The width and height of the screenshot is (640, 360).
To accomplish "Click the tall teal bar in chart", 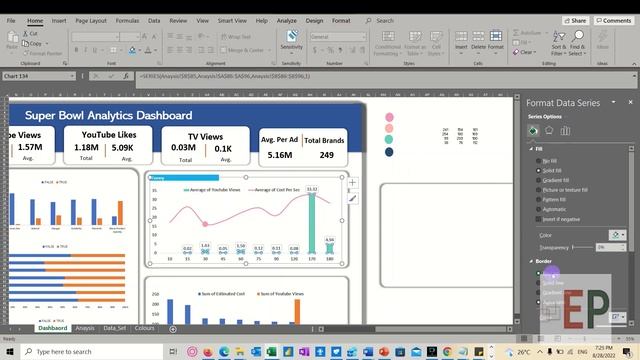I will 312,223.
